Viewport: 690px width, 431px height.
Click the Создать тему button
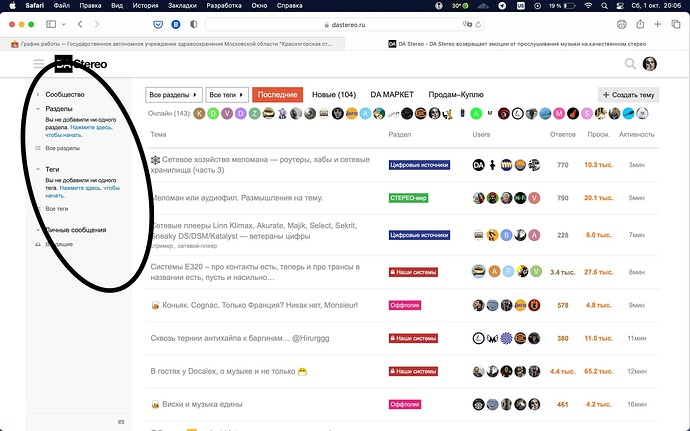629,95
